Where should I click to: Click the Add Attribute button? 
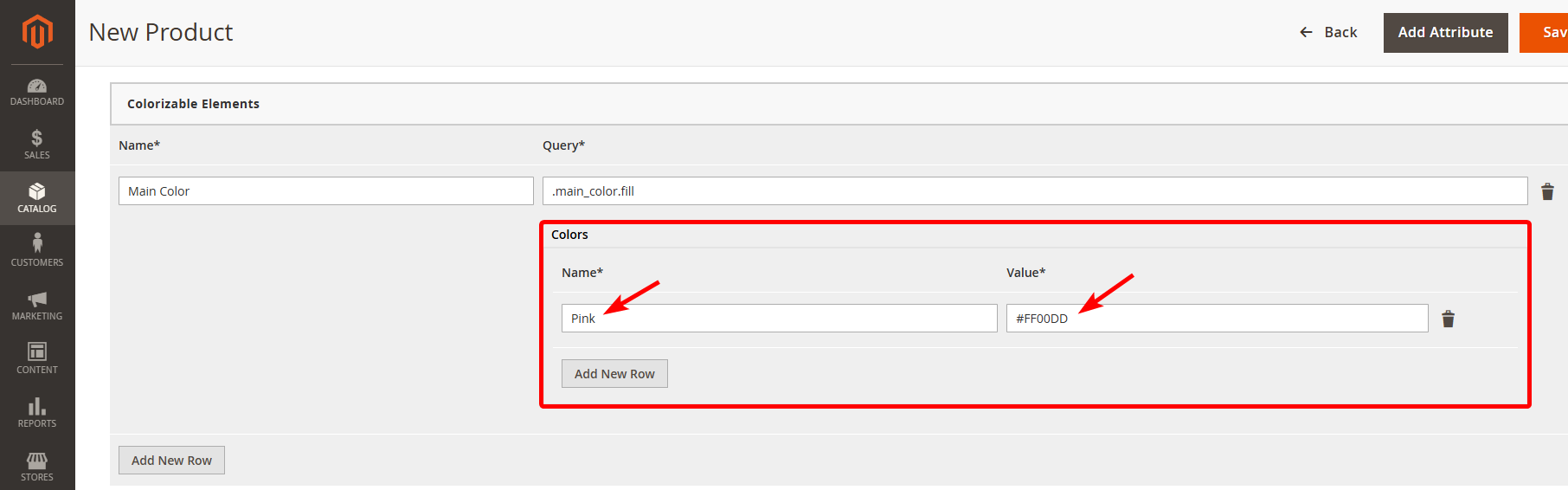pyautogui.click(x=1445, y=32)
